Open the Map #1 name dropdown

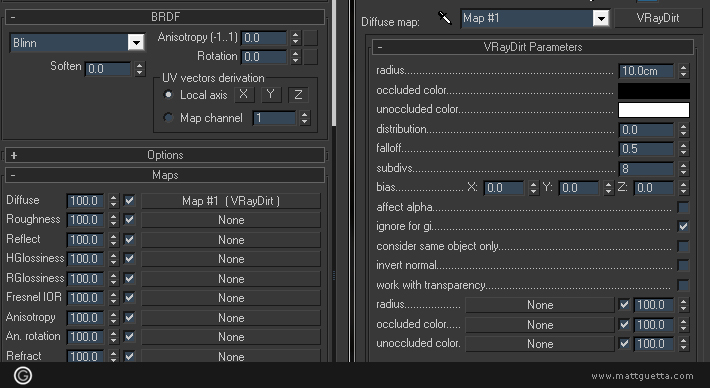coord(535,19)
